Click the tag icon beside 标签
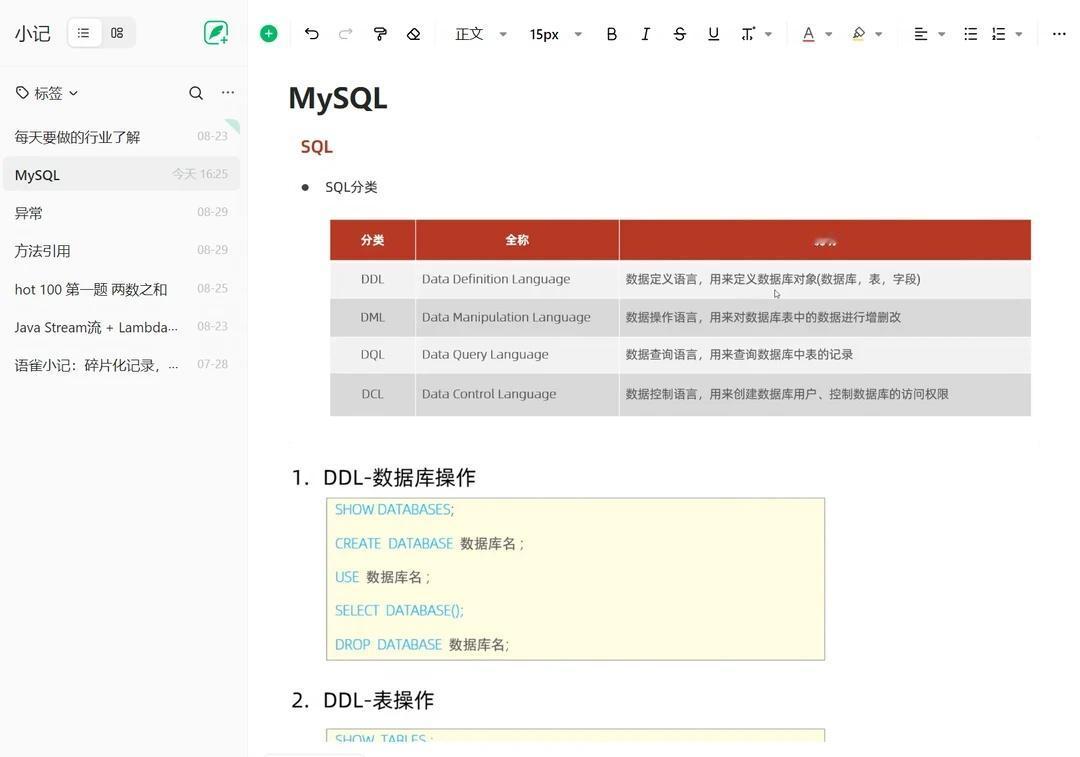Image resolution: width=1080 pixels, height=757 pixels. 22,92
